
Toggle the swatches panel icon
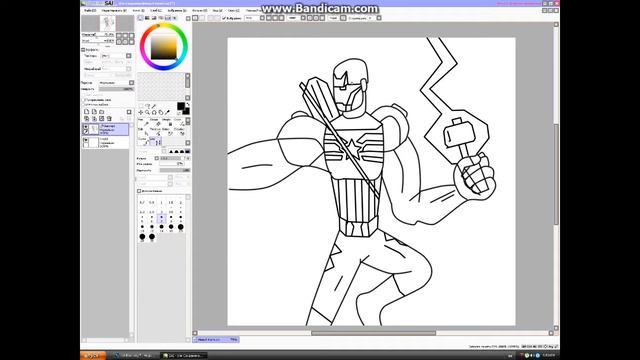pos(168,18)
